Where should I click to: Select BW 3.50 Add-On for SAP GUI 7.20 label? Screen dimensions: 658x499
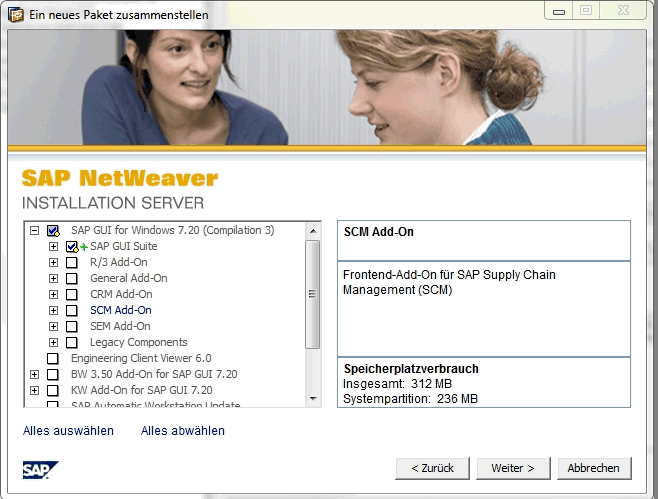click(154, 374)
